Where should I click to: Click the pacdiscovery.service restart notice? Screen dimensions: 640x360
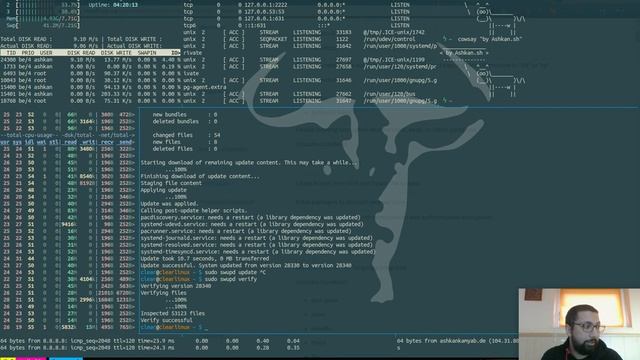tap(251, 218)
